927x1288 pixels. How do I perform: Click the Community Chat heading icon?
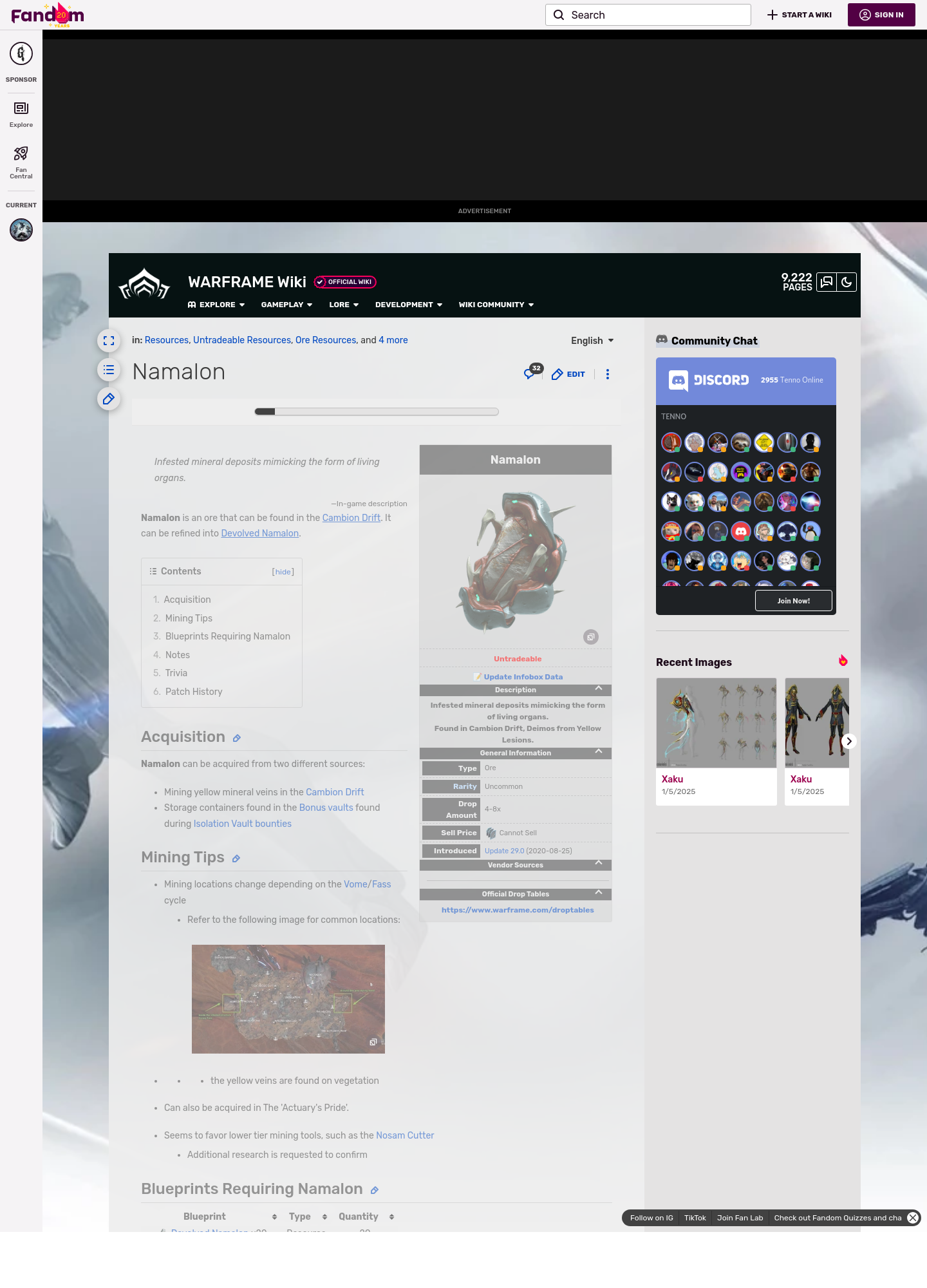coord(662,339)
